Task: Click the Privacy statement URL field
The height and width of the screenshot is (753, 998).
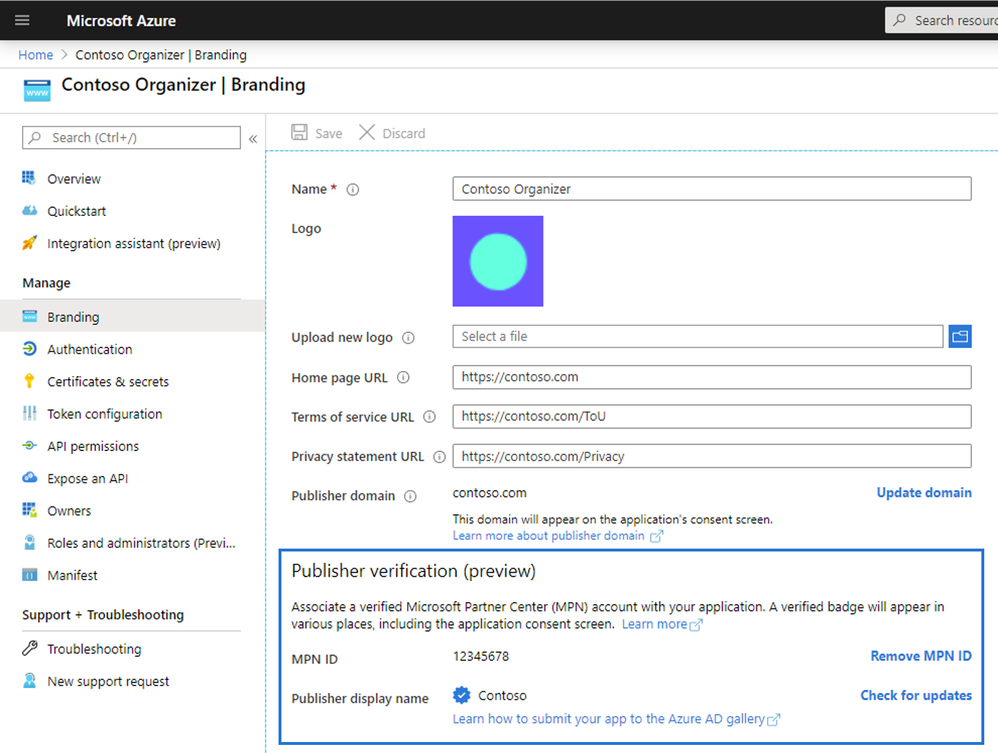Action: pos(712,456)
